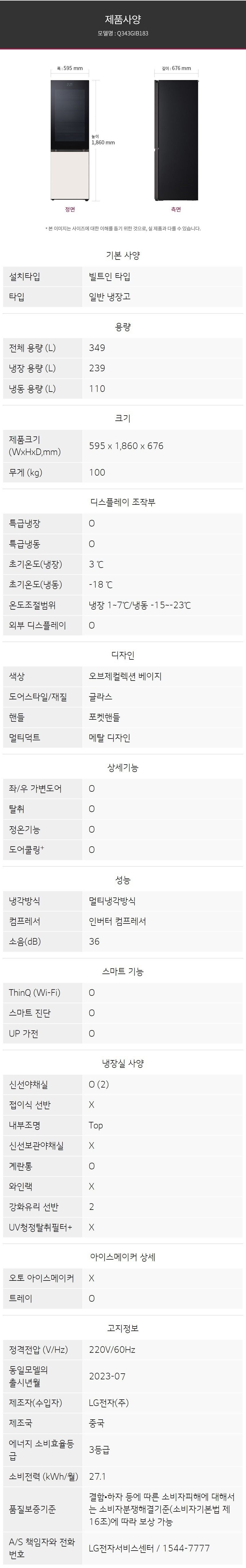Viewport: 246px width, 1568px height.
Task: Click the 온도조절범위 row label
Action: [32, 605]
